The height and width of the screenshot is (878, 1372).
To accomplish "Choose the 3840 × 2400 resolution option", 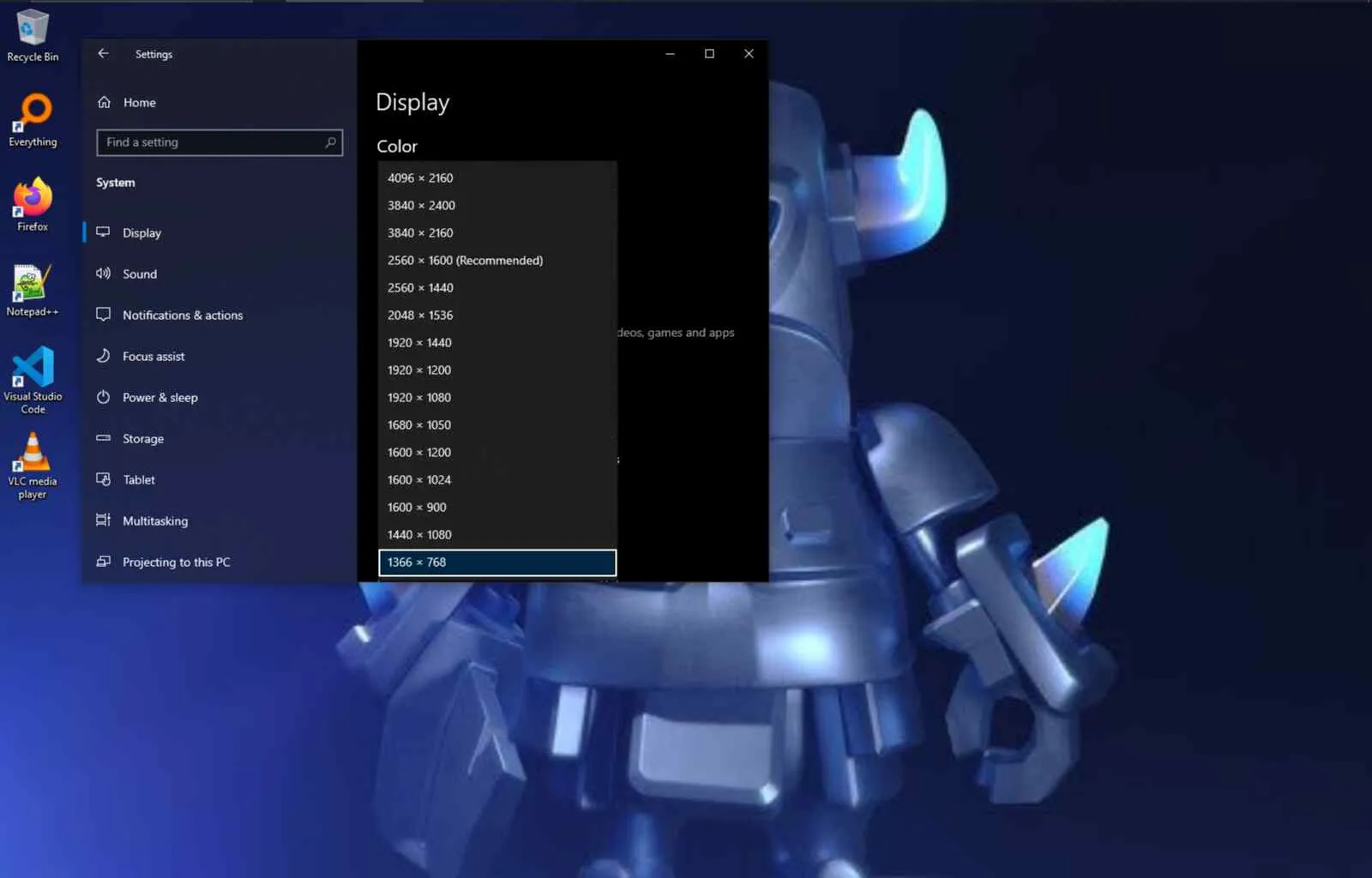I will tap(497, 205).
